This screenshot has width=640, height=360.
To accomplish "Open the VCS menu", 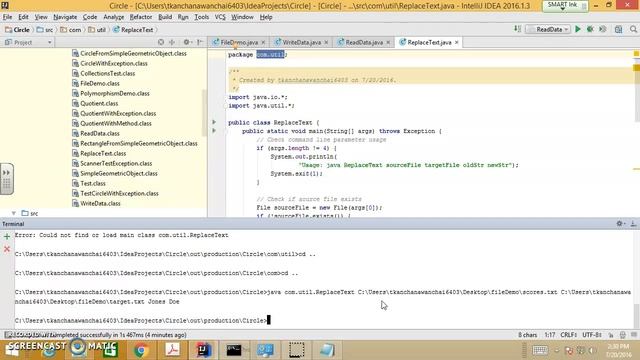I will click(x=220, y=17).
